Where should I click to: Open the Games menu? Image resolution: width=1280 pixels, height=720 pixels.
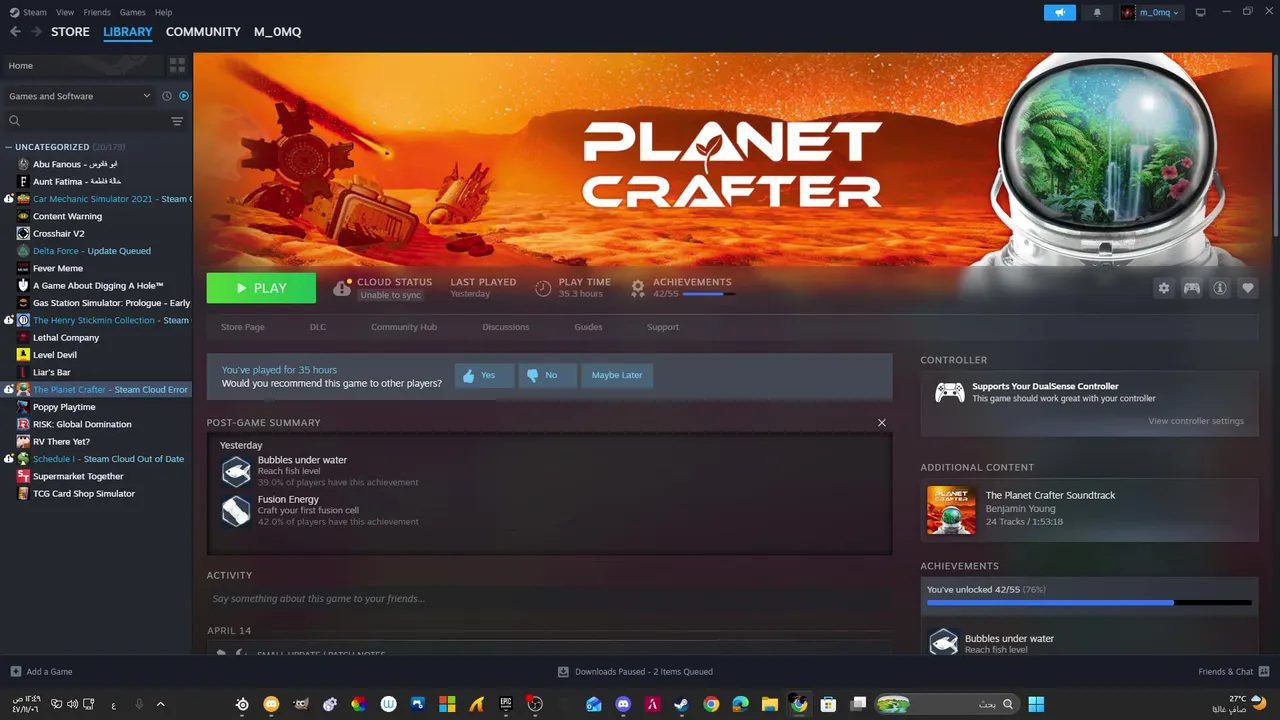[x=132, y=12]
